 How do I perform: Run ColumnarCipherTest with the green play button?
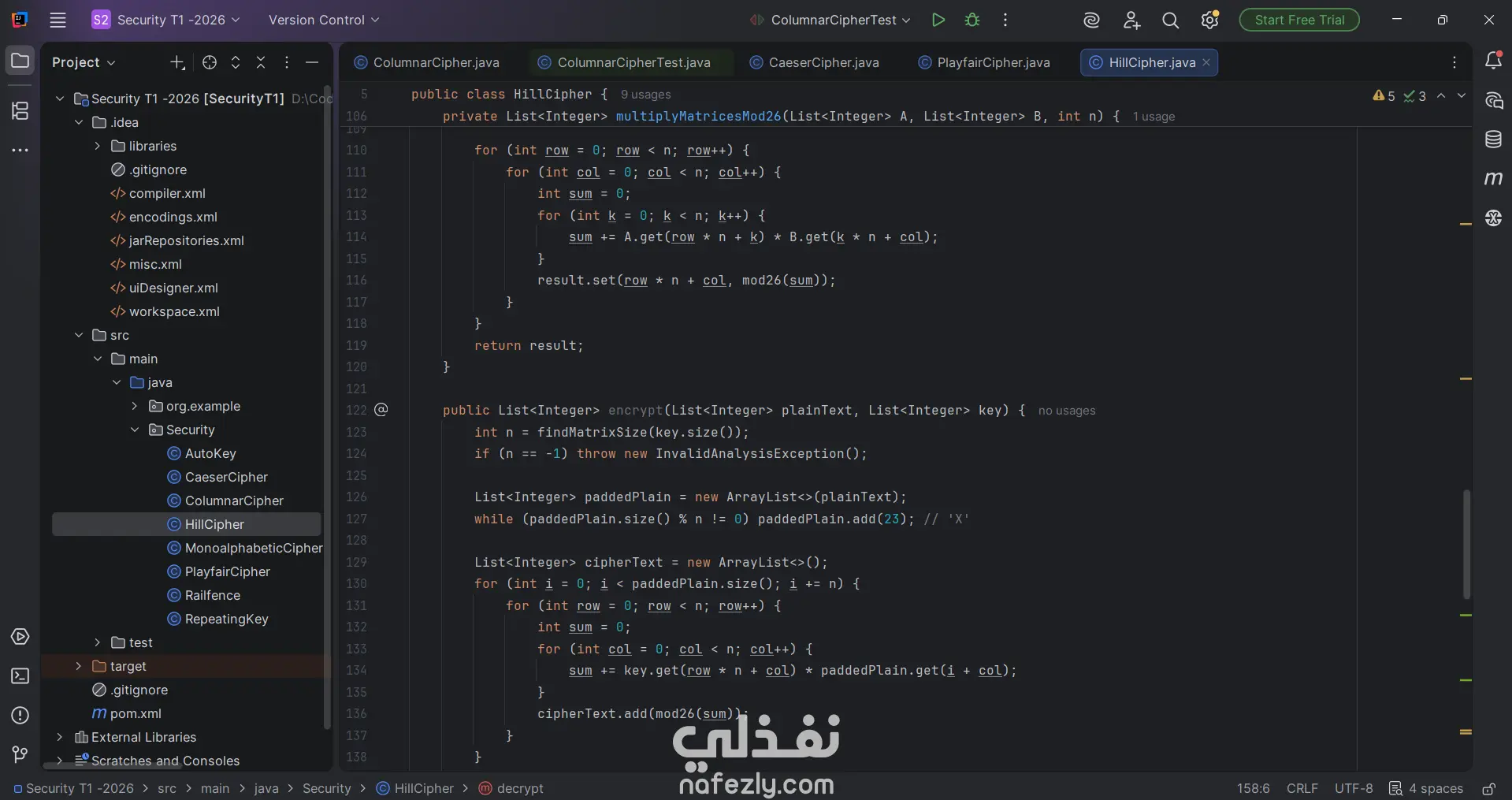tap(938, 20)
